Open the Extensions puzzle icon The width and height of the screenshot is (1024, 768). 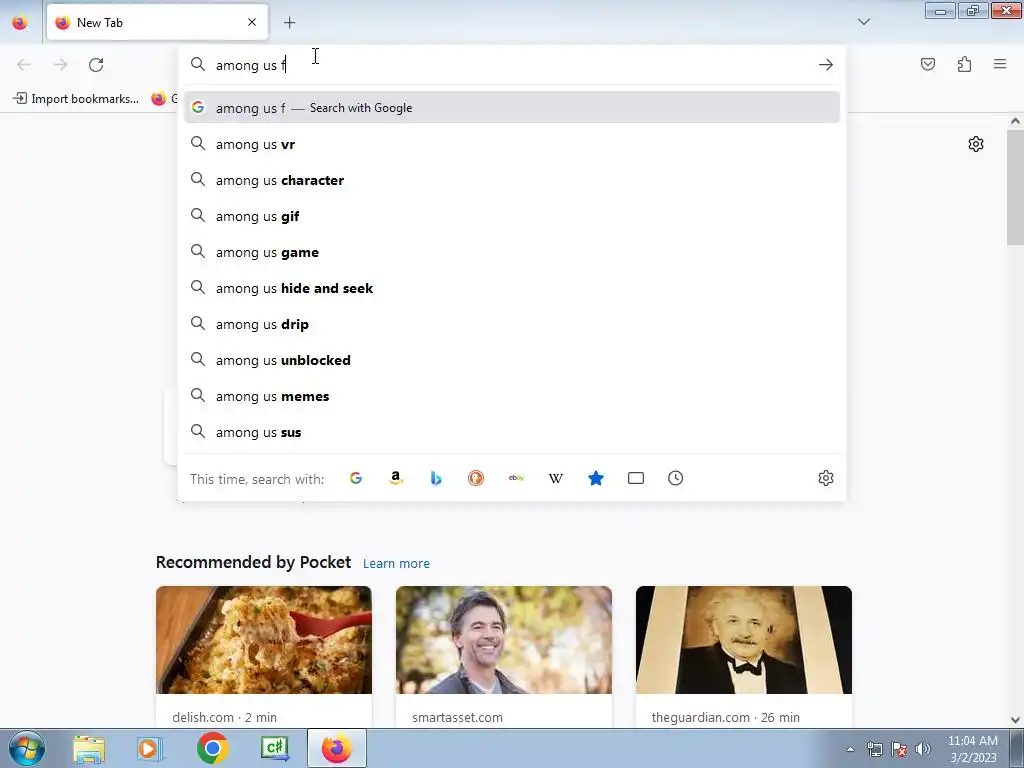(x=964, y=64)
